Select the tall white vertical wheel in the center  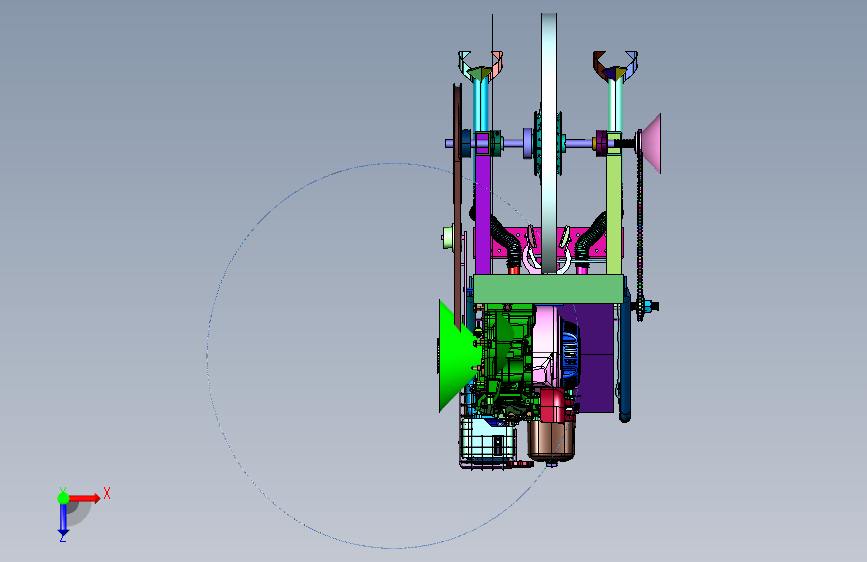[x=549, y=143]
